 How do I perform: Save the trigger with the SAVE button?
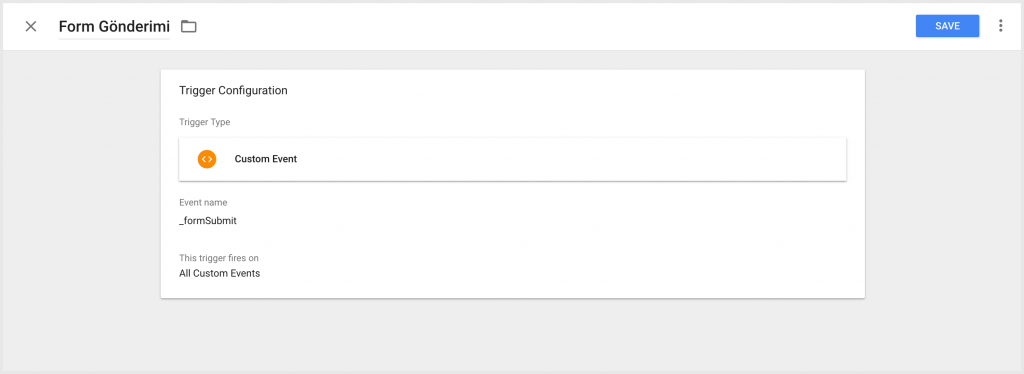(947, 26)
